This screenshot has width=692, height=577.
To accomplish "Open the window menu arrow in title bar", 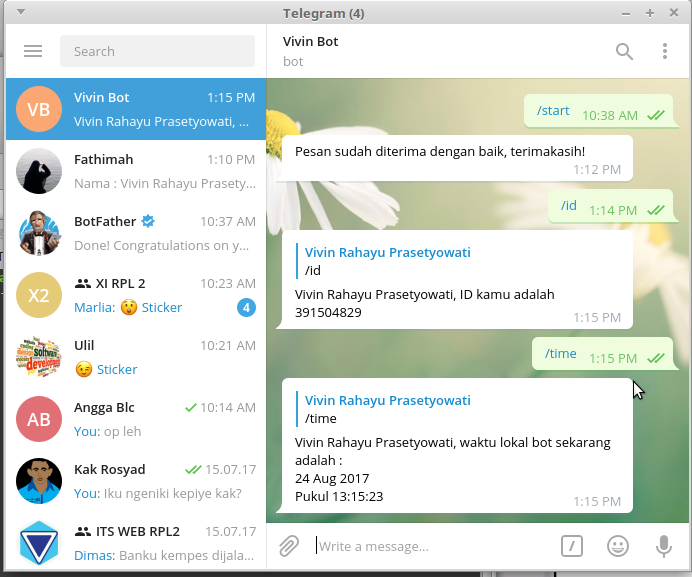I will point(20,12).
